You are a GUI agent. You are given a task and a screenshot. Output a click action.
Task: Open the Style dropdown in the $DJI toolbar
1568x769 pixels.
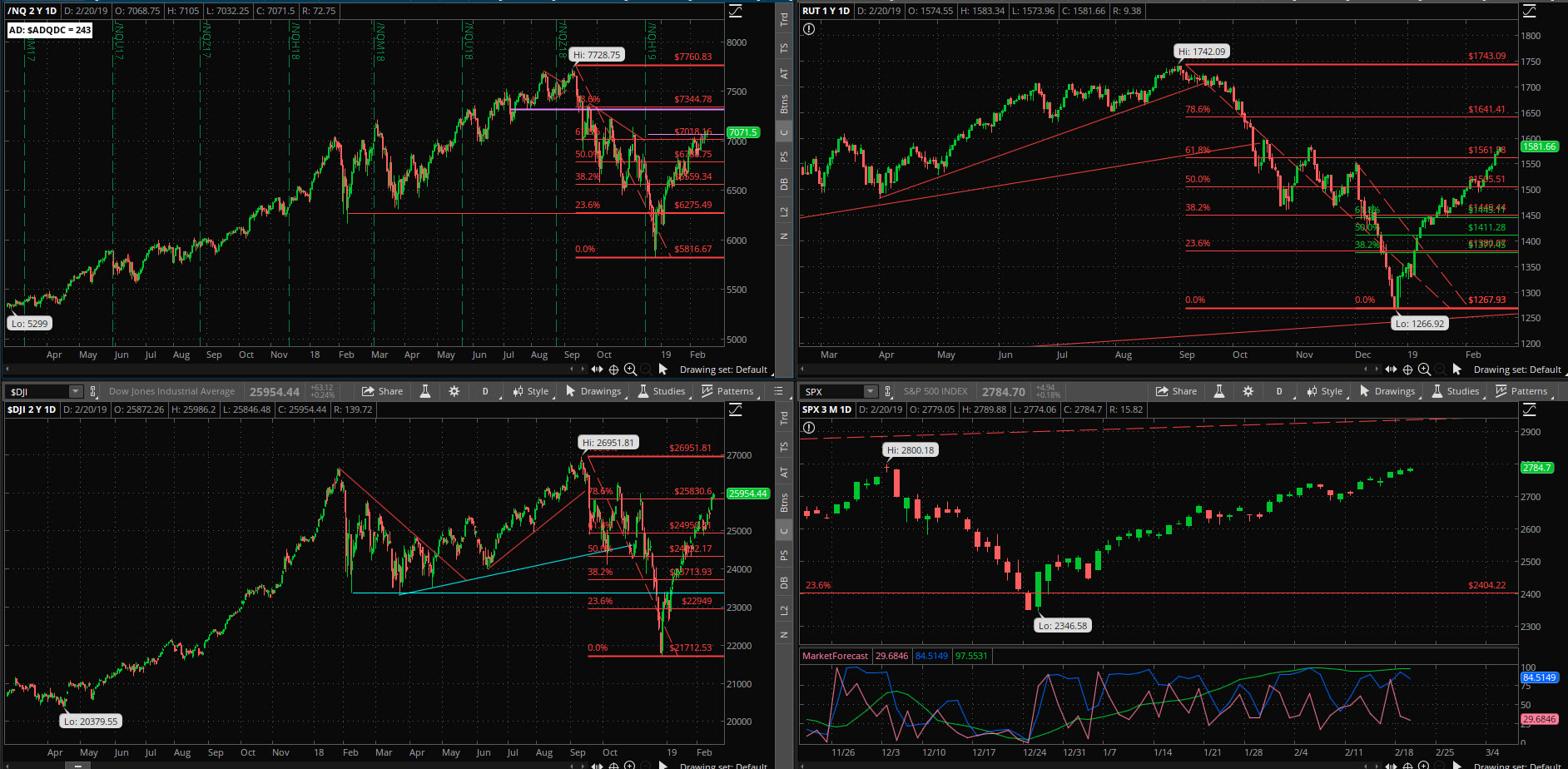pyautogui.click(x=531, y=391)
